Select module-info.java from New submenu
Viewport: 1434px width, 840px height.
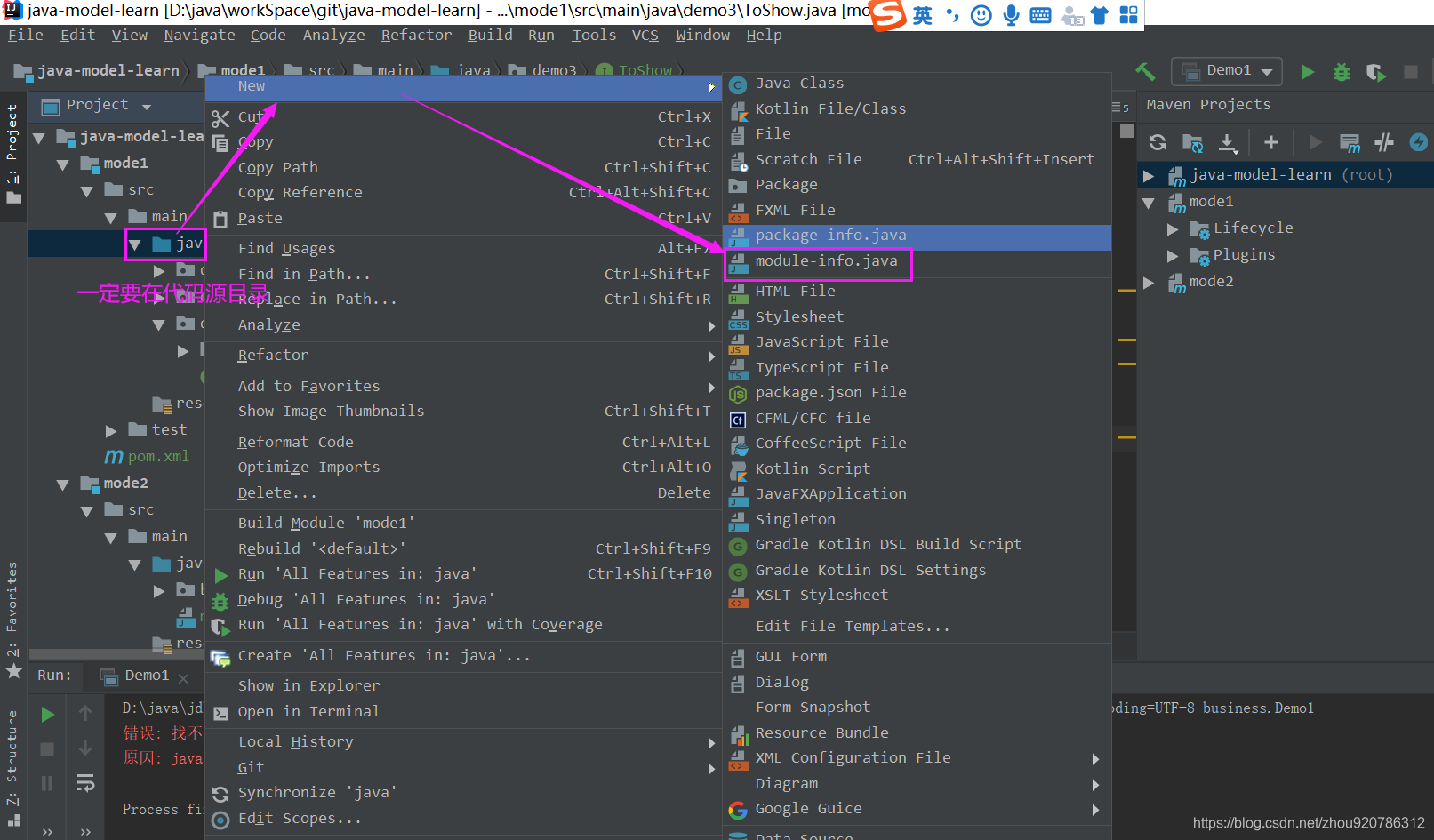[x=917, y=261]
